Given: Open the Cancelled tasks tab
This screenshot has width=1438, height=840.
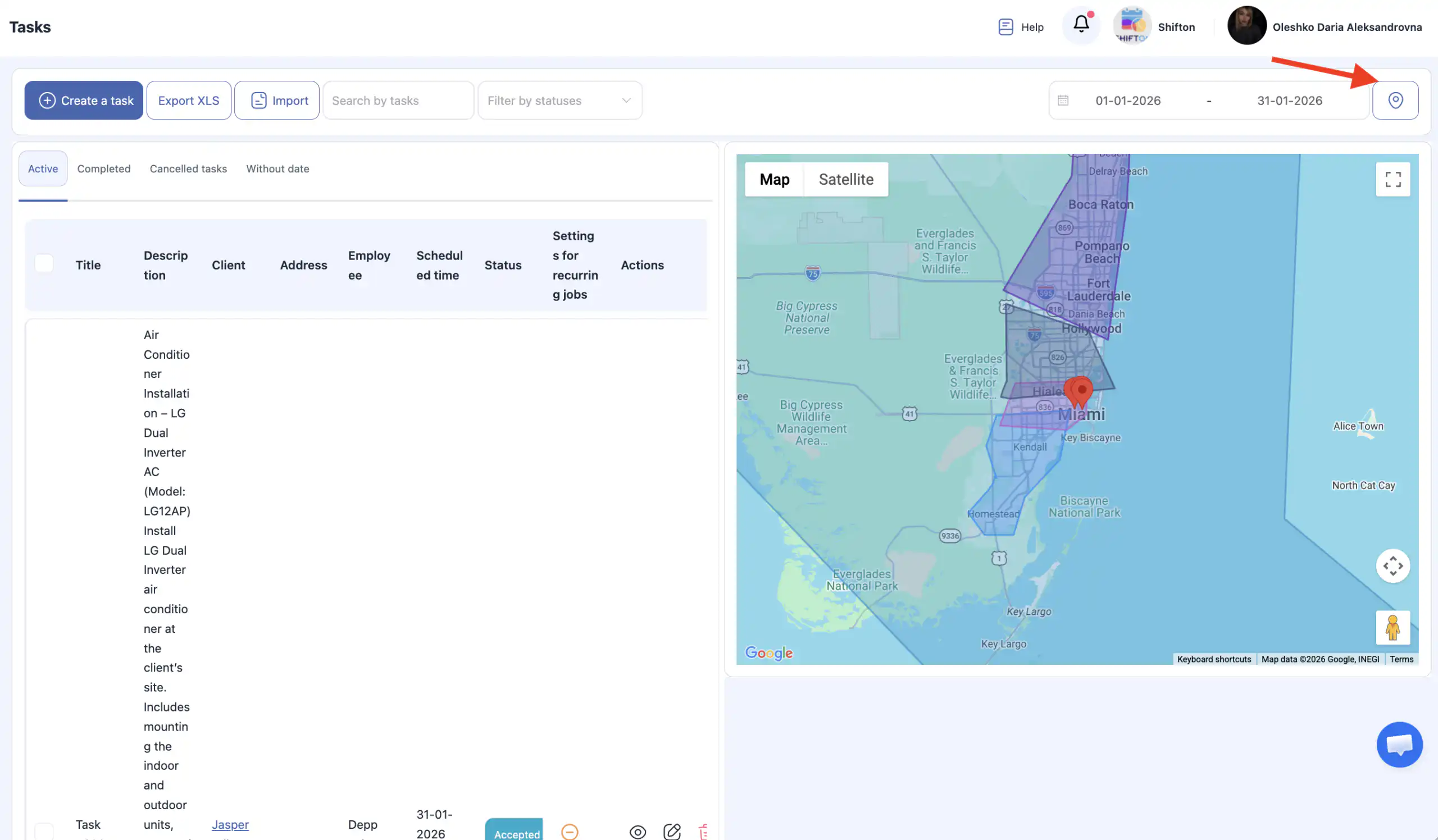Looking at the screenshot, I should pos(188,169).
